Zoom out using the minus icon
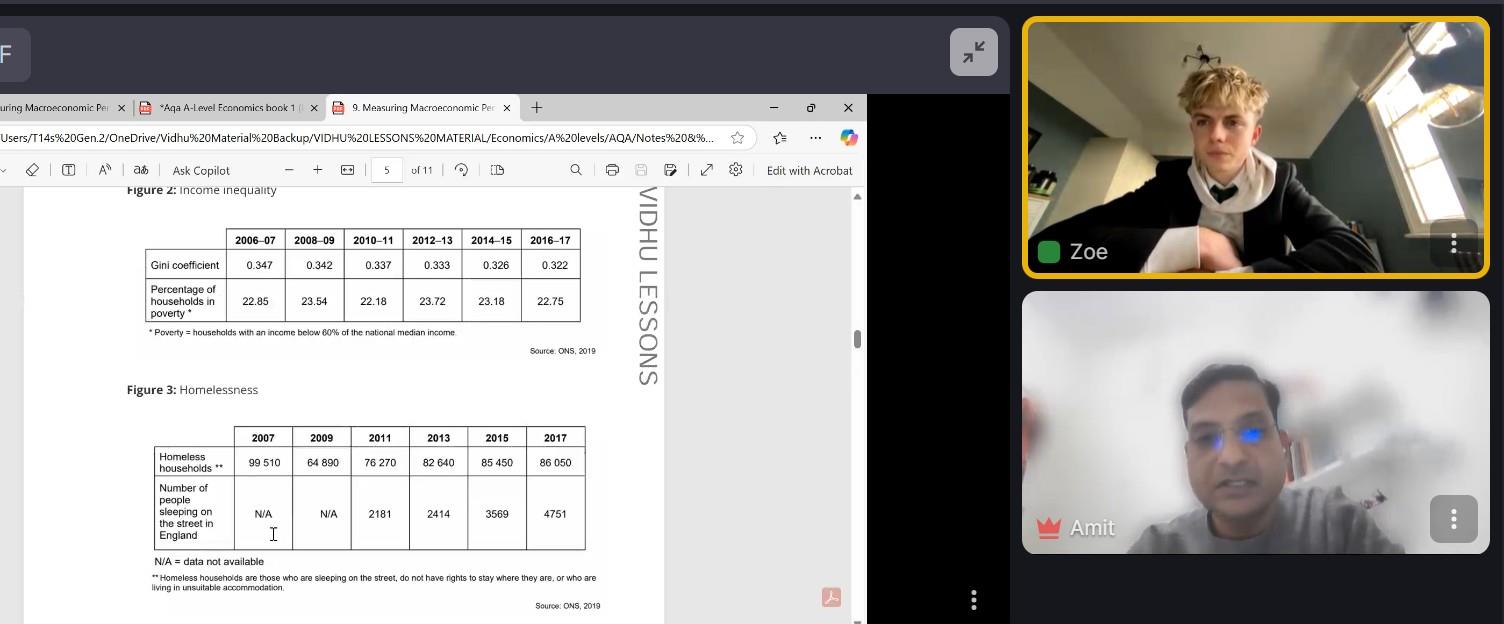This screenshot has height=624, width=1504. click(x=289, y=170)
